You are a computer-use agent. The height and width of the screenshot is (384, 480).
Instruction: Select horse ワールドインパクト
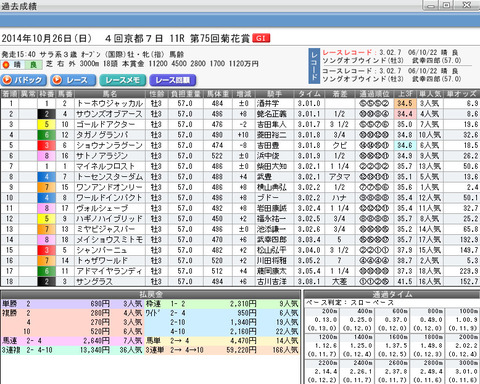pyautogui.click(x=109, y=198)
